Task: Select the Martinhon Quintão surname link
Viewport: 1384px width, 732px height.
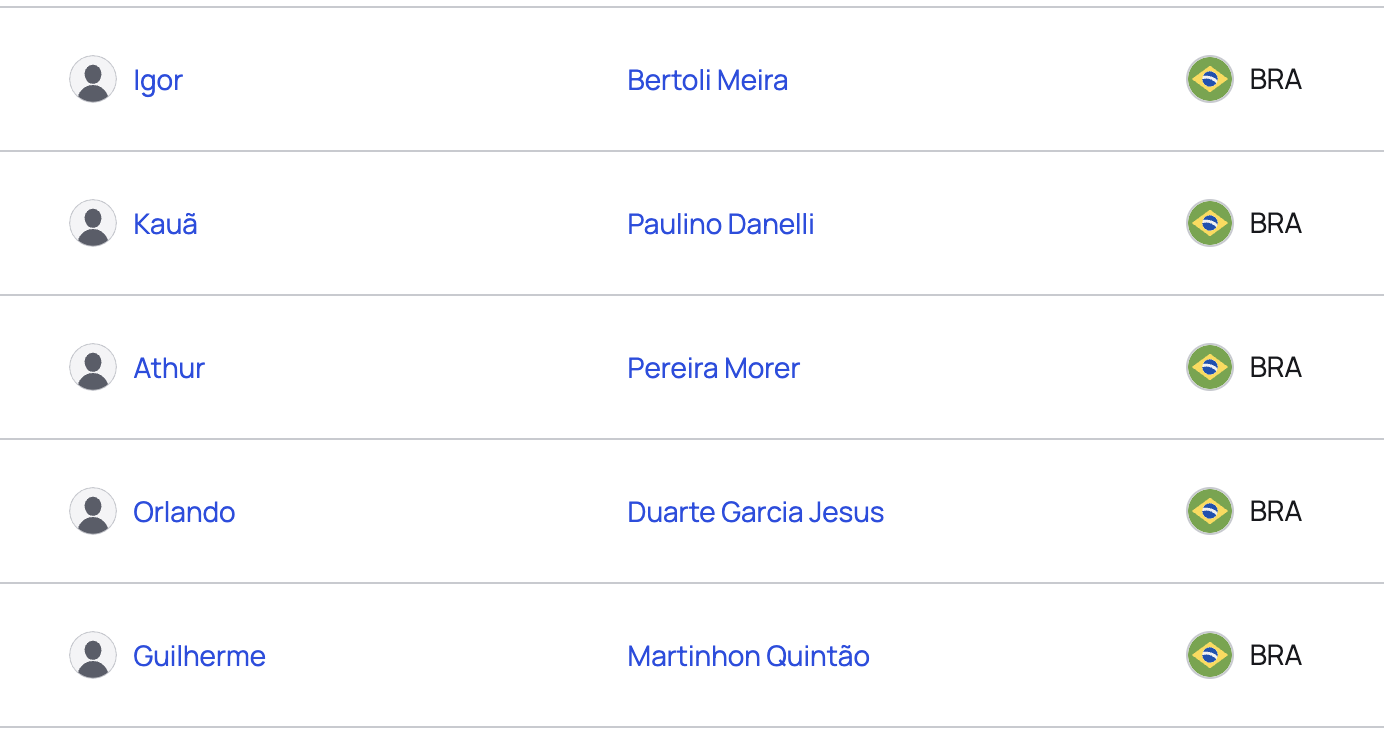Action: (749, 656)
